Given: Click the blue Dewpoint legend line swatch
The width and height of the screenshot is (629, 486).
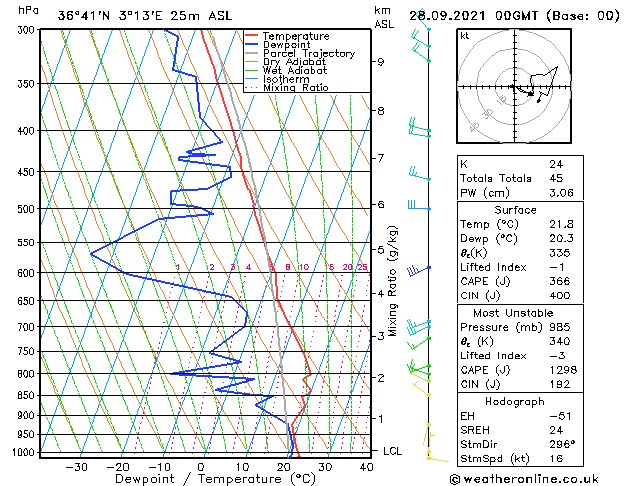Looking at the screenshot, I should pyautogui.click(x=251, y=44).
